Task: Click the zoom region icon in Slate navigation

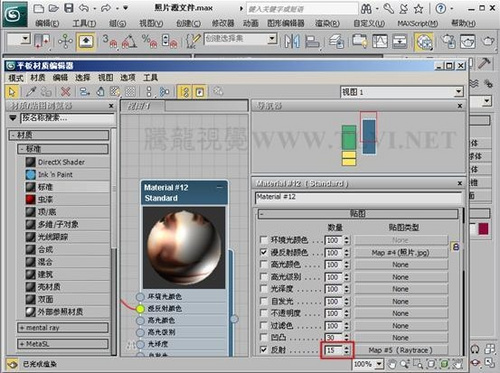Action: point(418,364)
